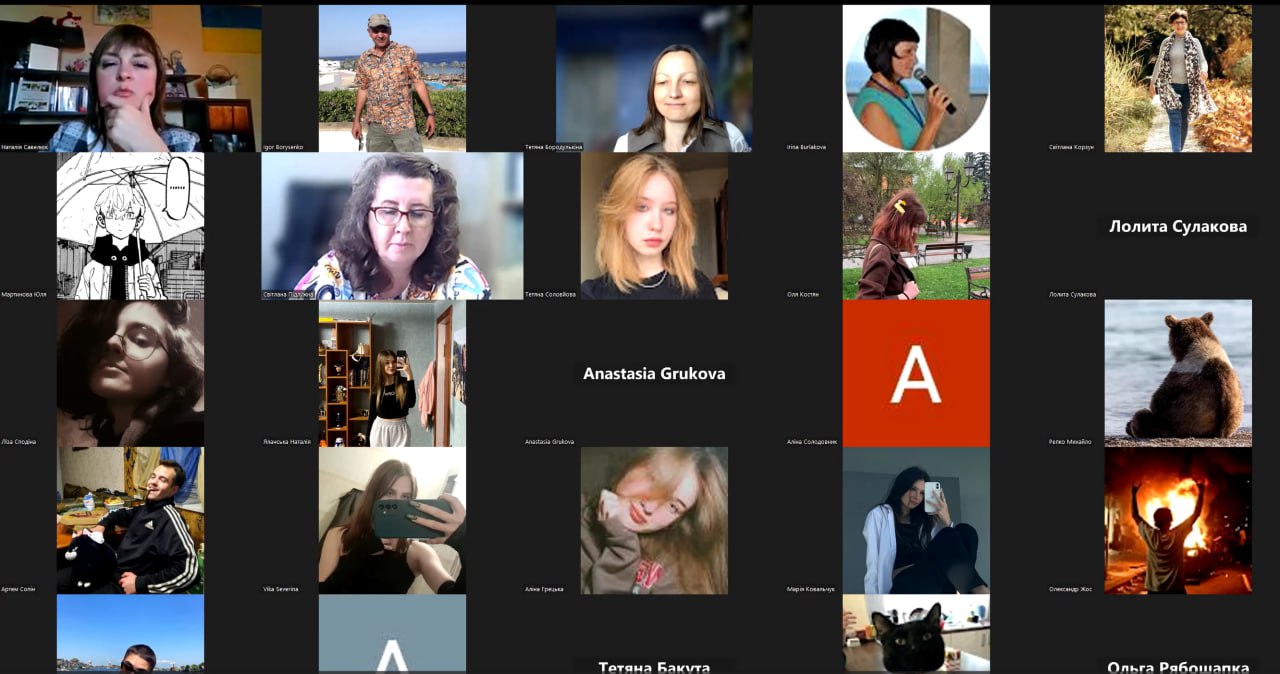Click Igor Borysenko's profile photo tile

tap(392, 78)
